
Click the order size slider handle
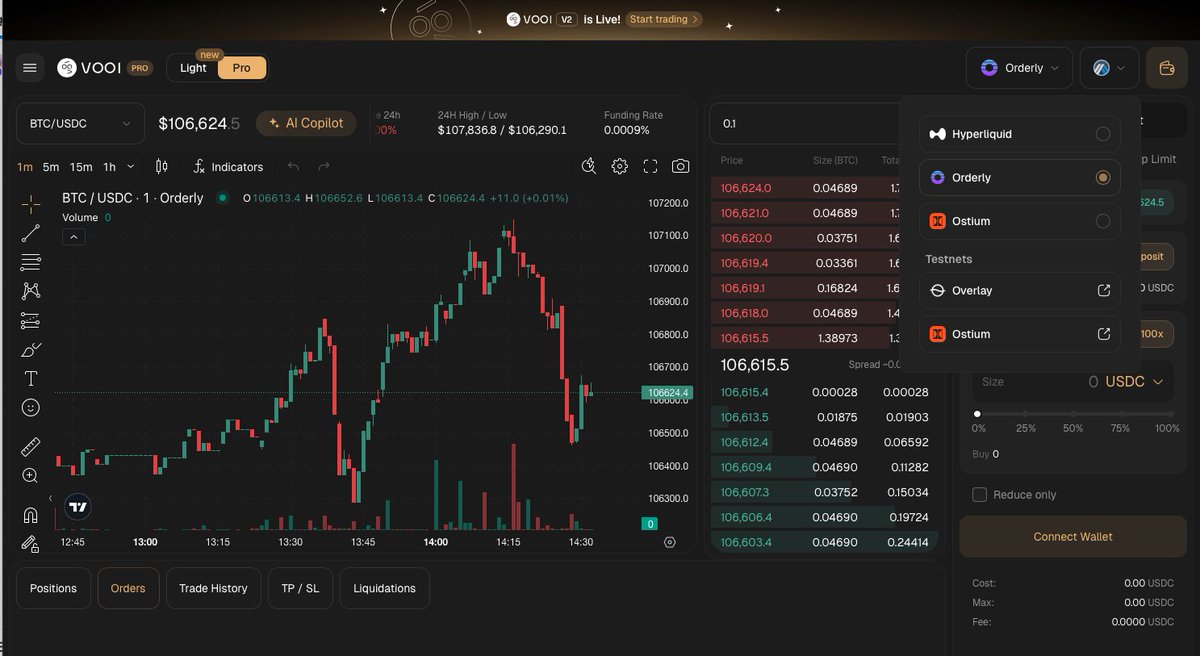coord(977,414)
